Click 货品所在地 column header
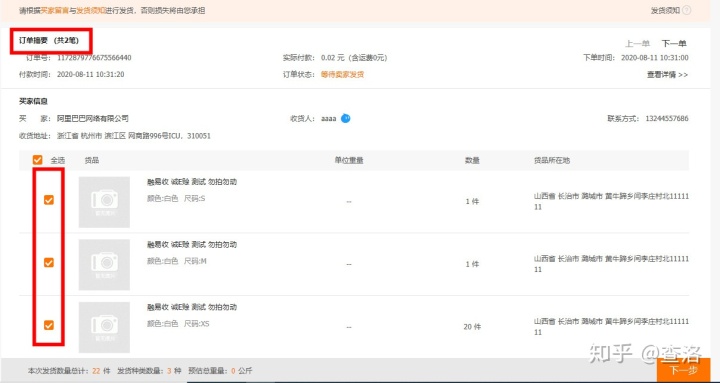720x383 pixels. click(x=552, y=160)
